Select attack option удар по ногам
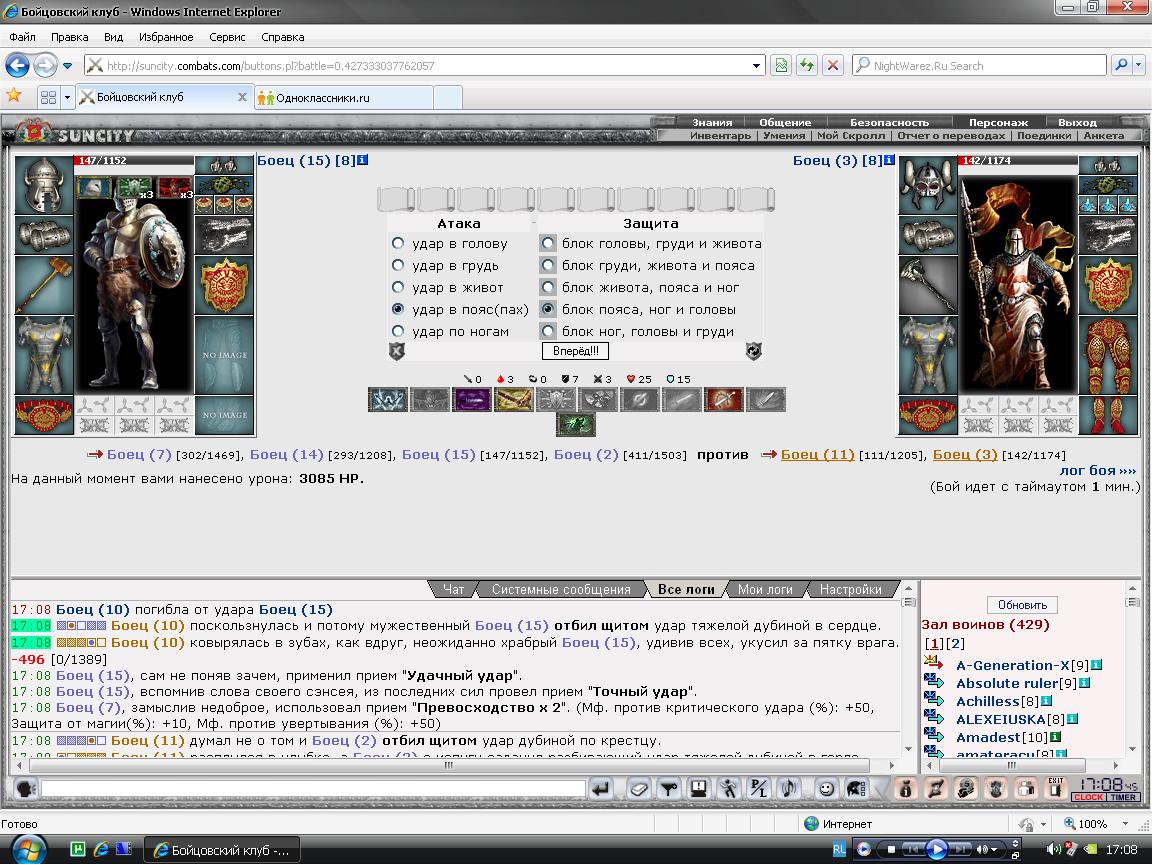The width and height of the screenshot is (1152, 864). point(398,331)
